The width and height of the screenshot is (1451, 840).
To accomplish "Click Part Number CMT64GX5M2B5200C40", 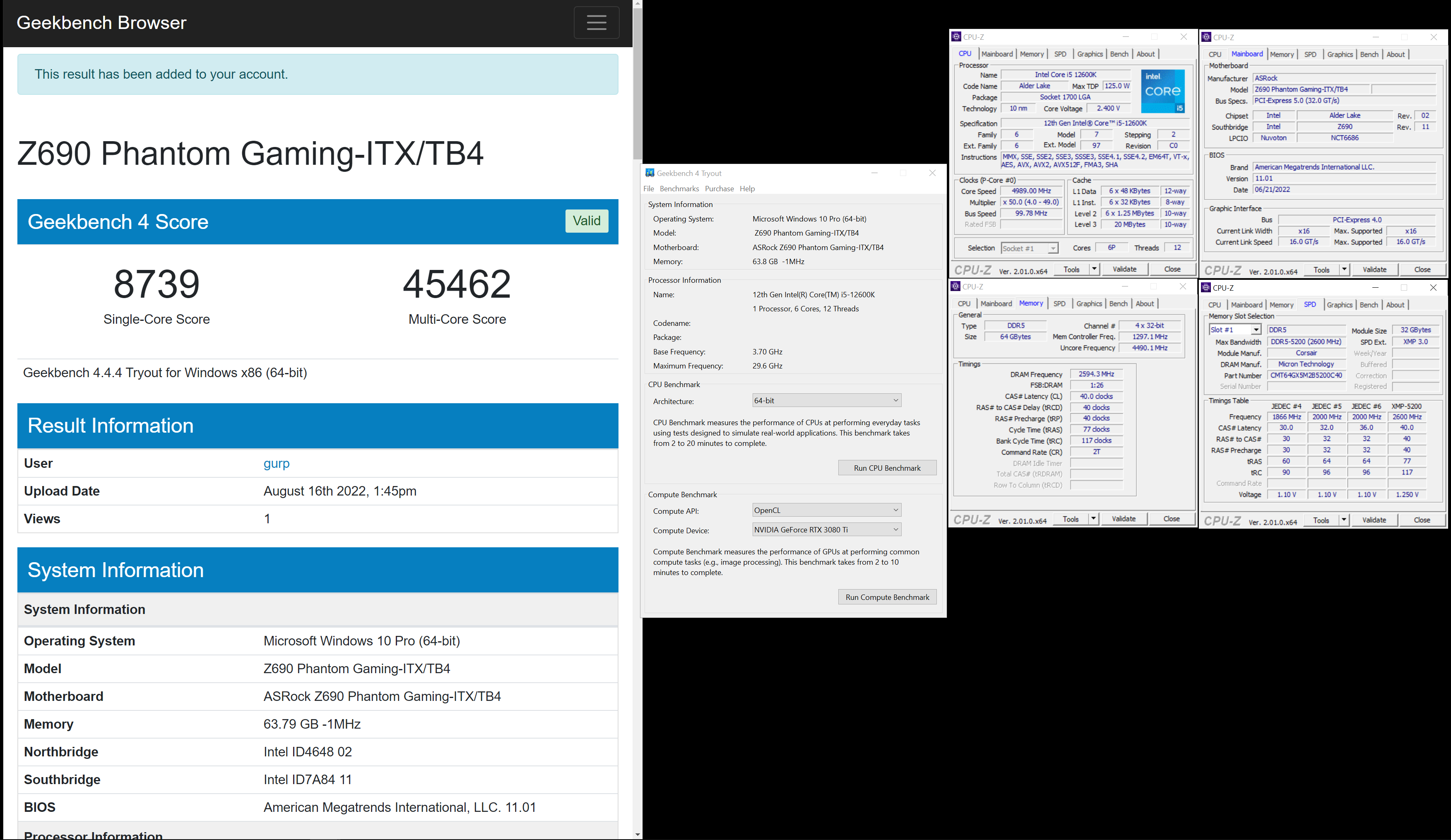I will coord(1306,375).
